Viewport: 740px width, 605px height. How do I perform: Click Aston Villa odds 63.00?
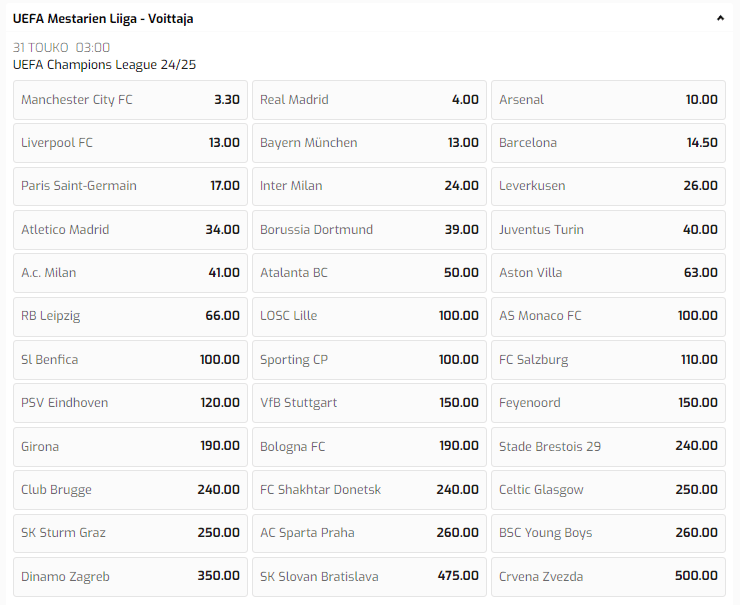tap(608, 273)
